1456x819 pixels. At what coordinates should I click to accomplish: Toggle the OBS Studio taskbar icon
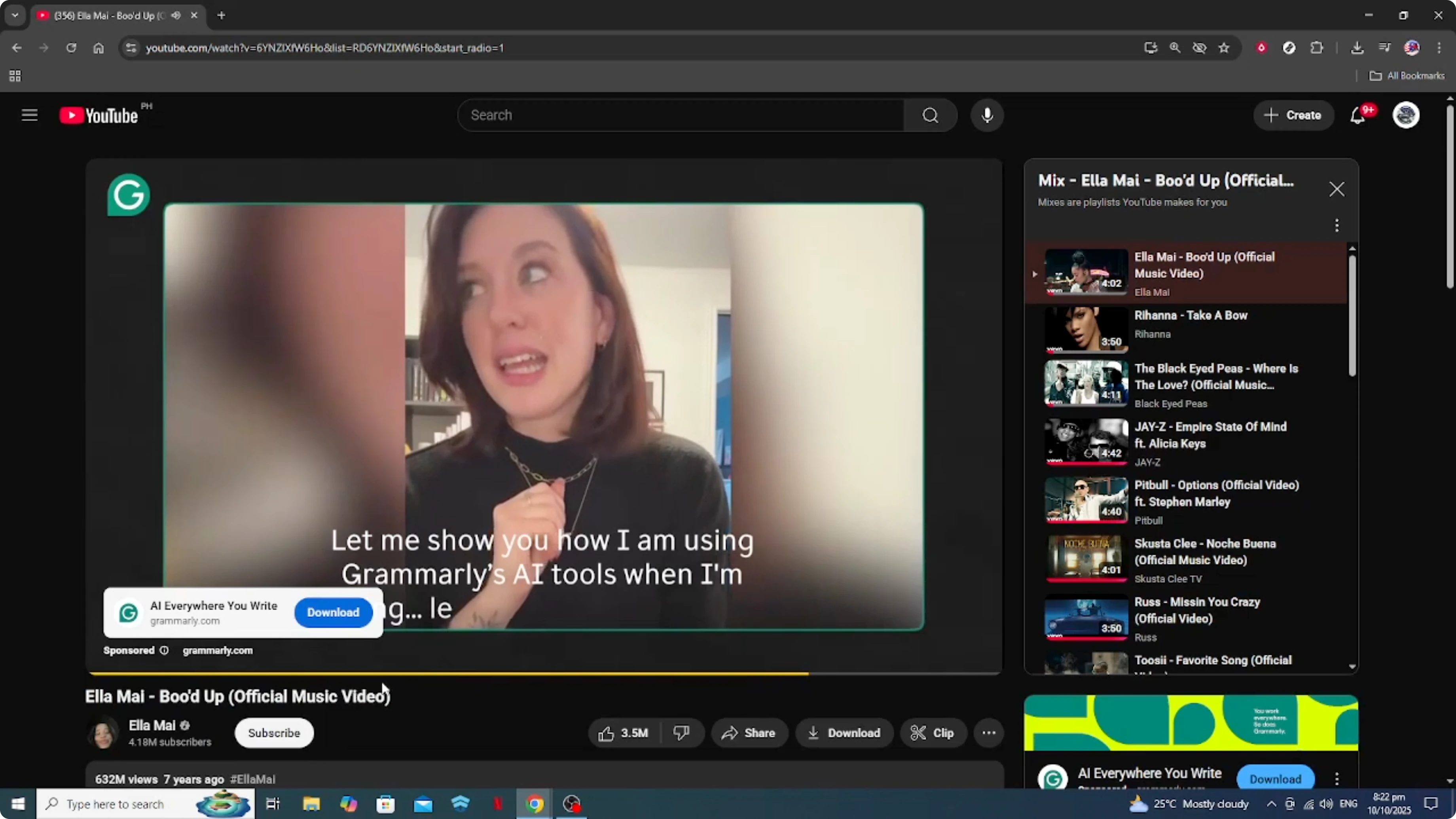pyautogui.click(x=572, y=804)
